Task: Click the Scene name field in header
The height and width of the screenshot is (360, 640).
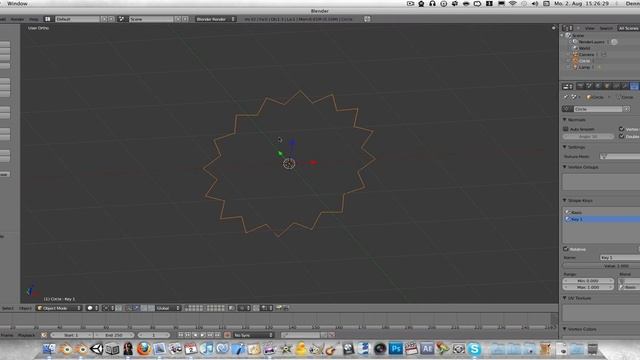Action: click(x=151, y=19)
